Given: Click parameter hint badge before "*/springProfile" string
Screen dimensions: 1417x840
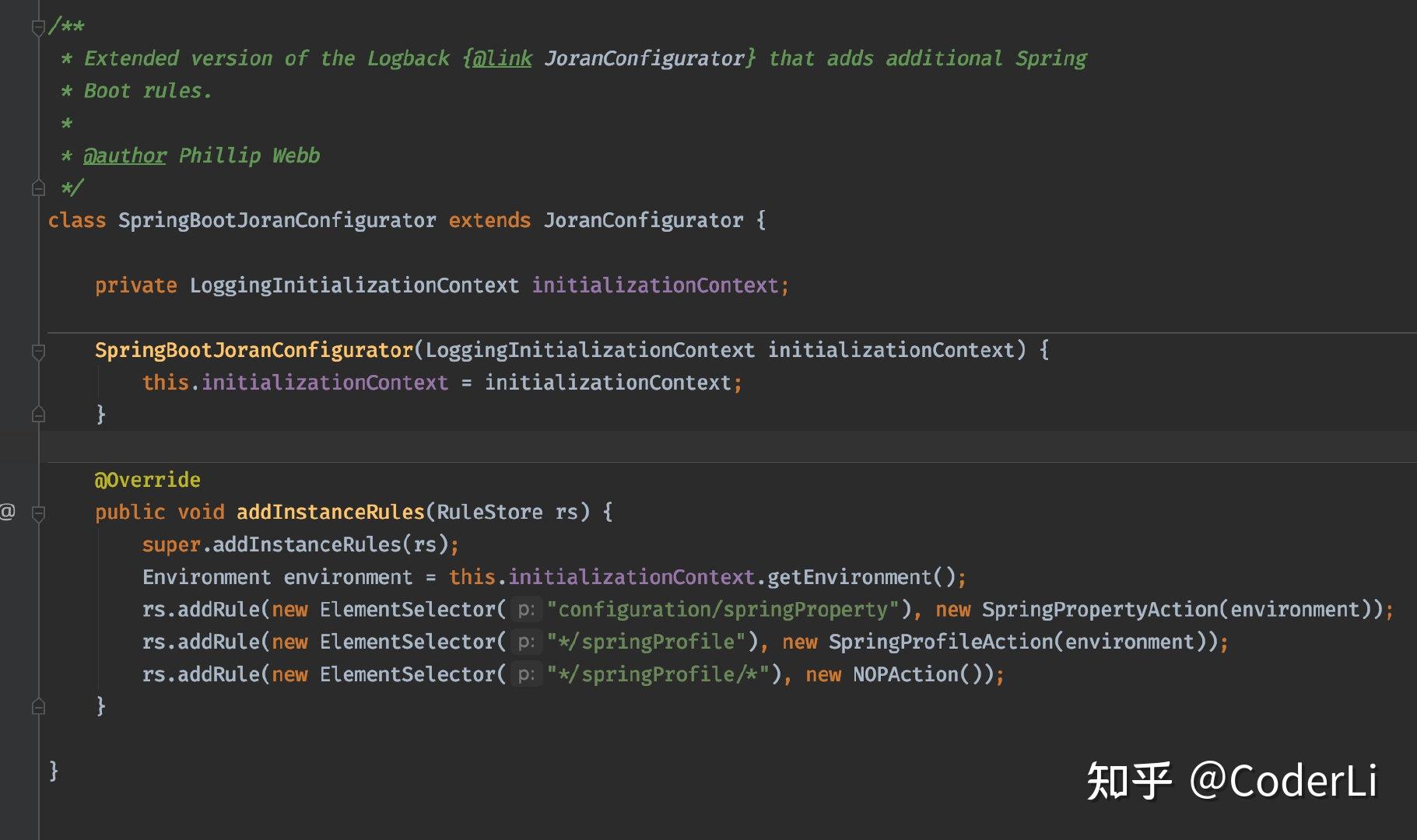Looking at the screenshot, I should click(x=527, y=641).
